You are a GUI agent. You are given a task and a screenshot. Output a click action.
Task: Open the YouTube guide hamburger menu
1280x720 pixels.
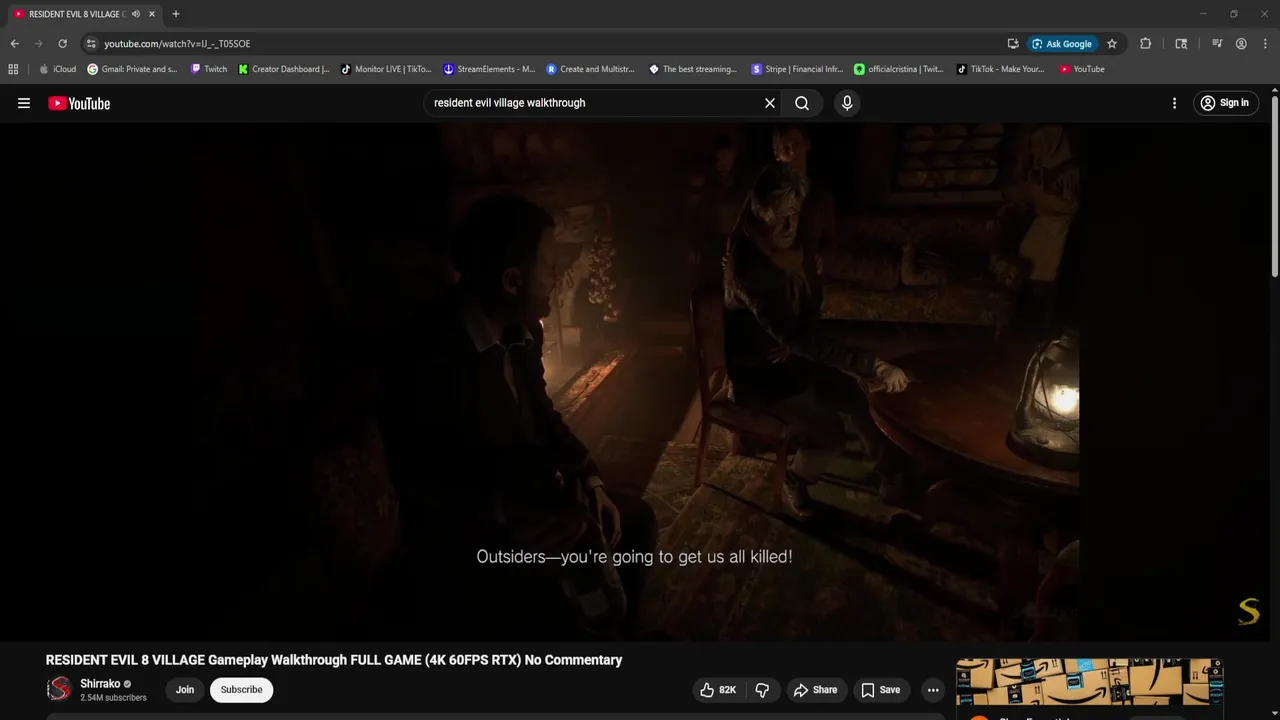[24, 103]
